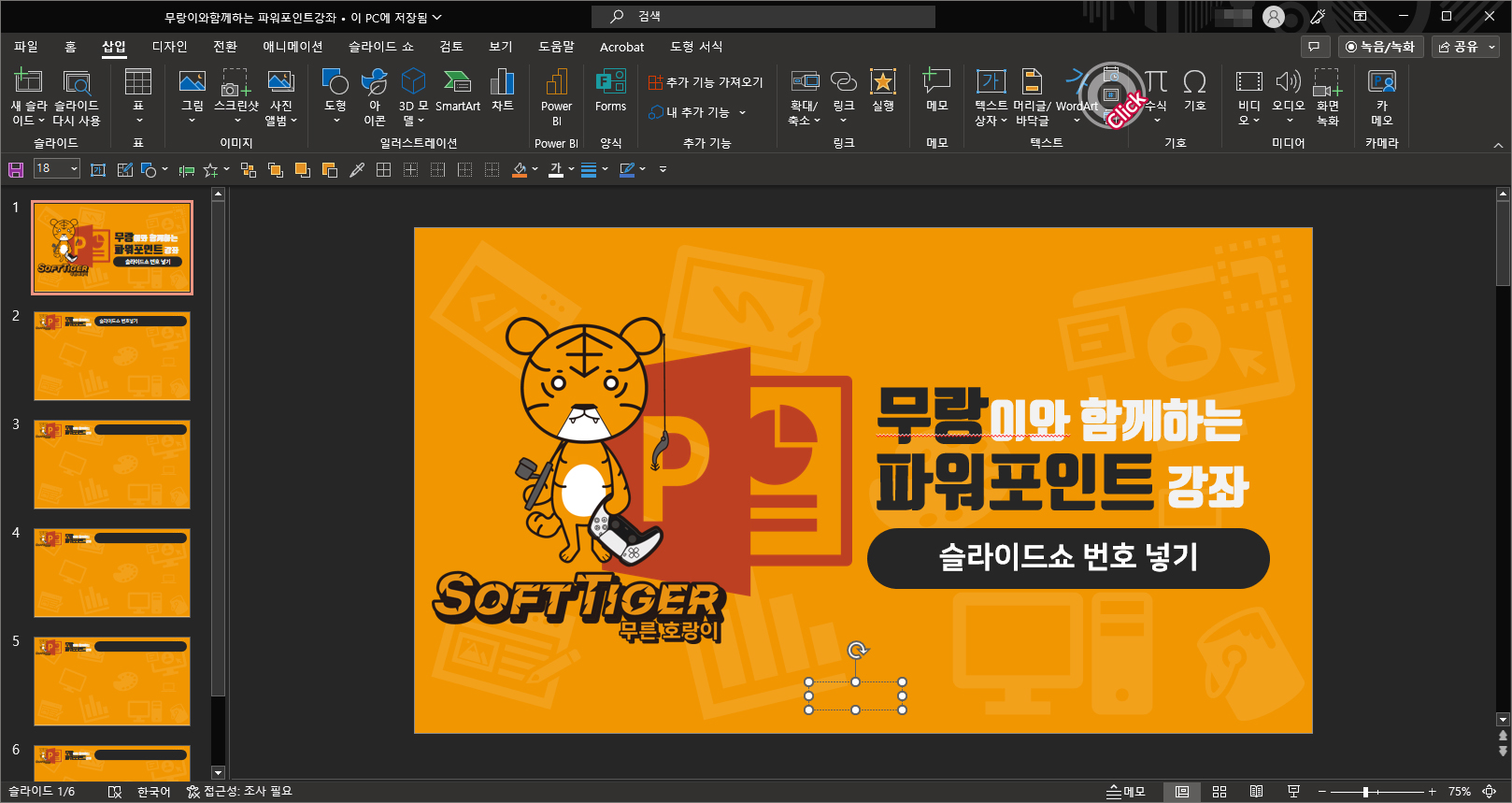
Task: Click the 카메오 cameo icon
Action: coord(1381,82)
